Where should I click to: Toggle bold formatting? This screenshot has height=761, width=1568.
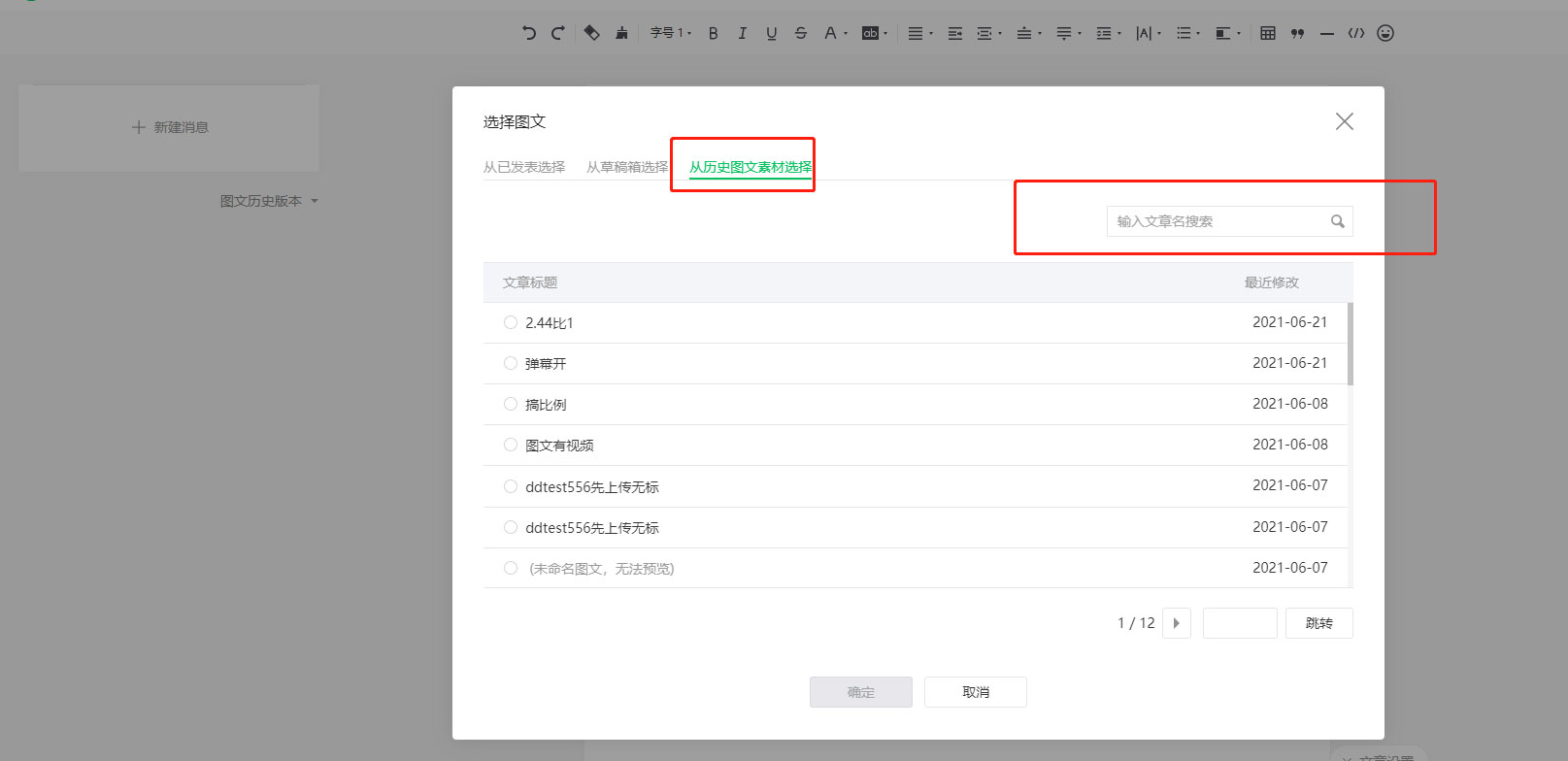pos(713,33)
